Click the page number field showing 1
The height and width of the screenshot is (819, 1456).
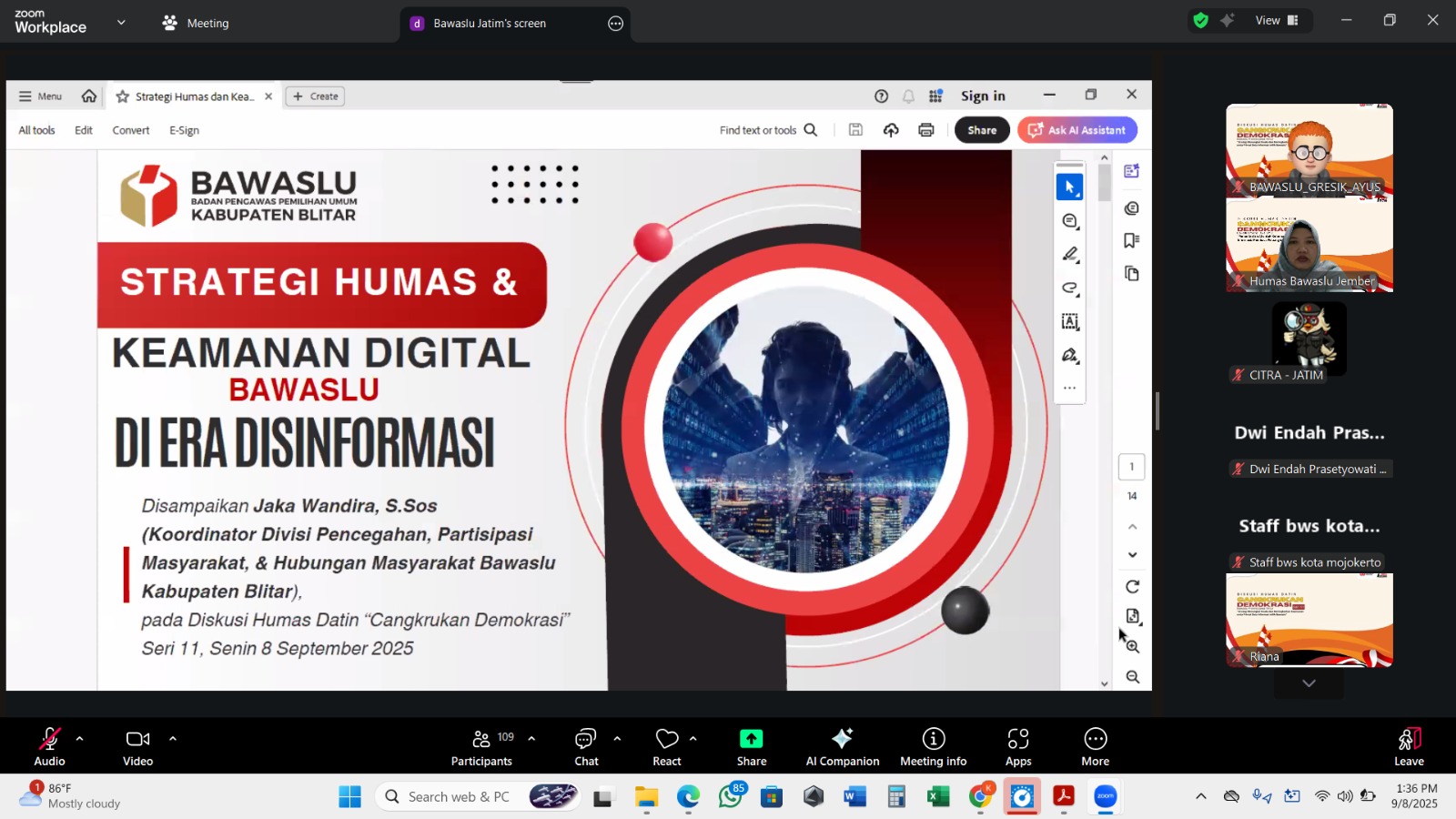[1131, 466]
